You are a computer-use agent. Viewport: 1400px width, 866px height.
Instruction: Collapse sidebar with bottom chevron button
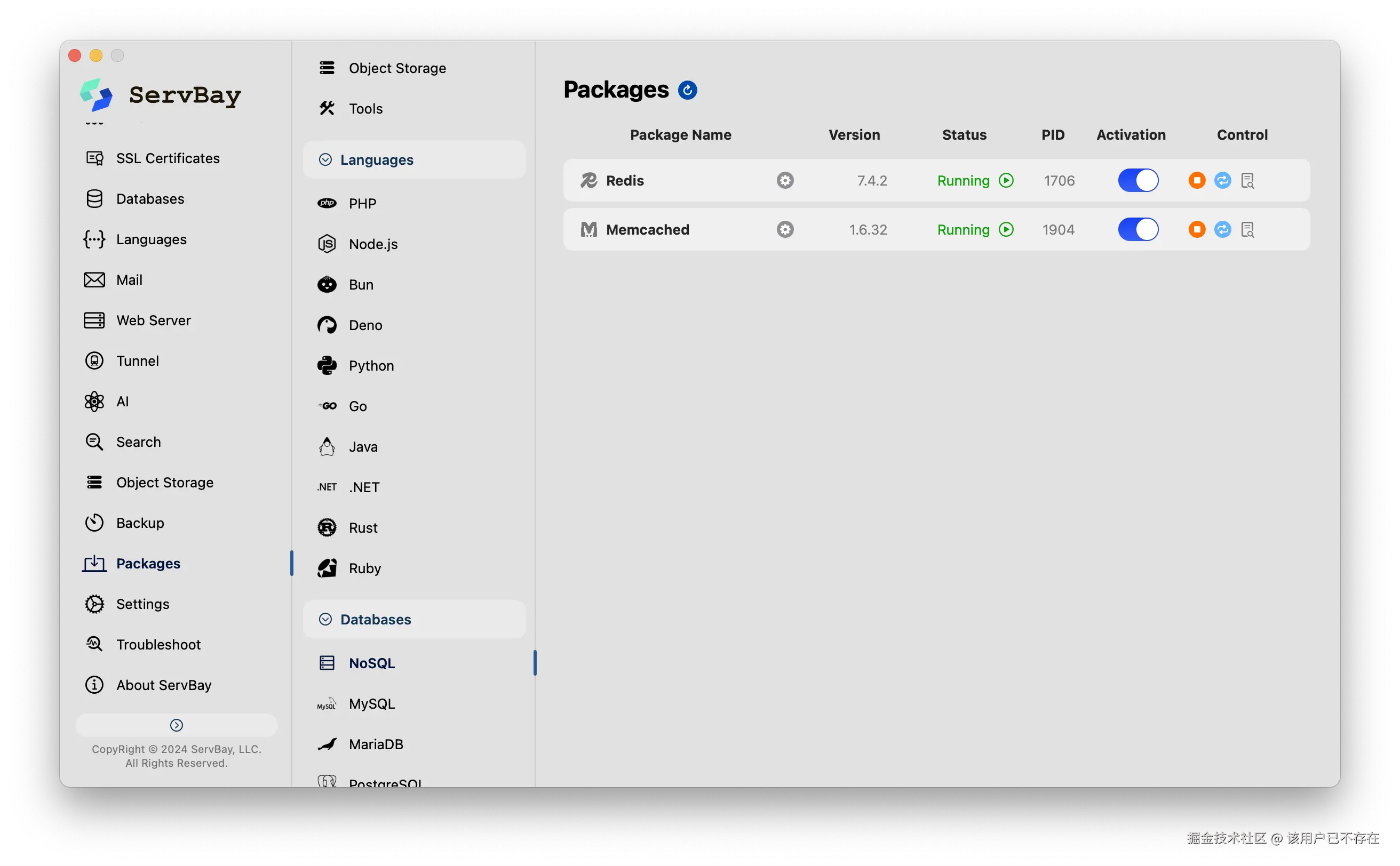177,725
